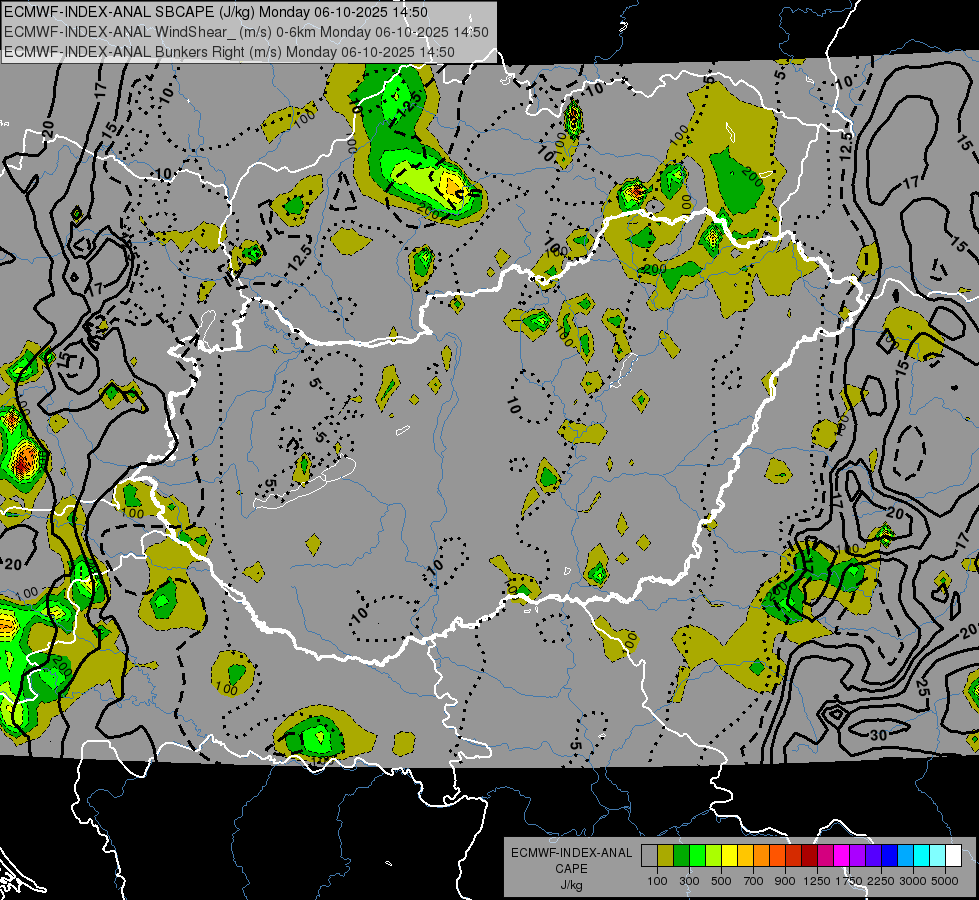Pick the white swatch at legend end

click(x=954, y=856)
